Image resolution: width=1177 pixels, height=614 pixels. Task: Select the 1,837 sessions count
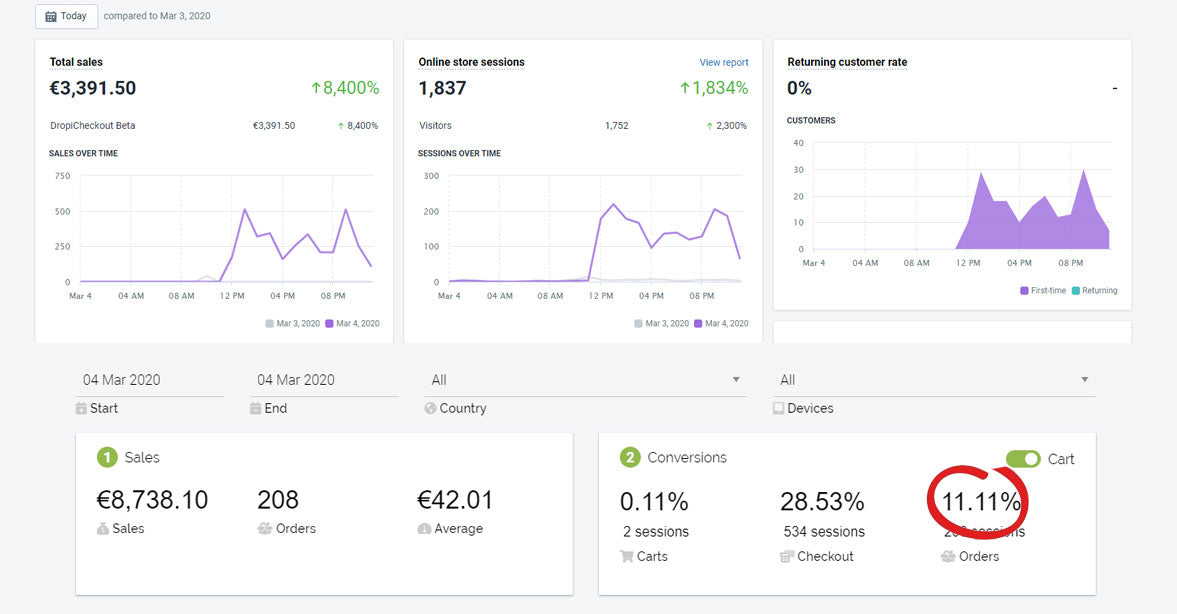coord(442,88)
